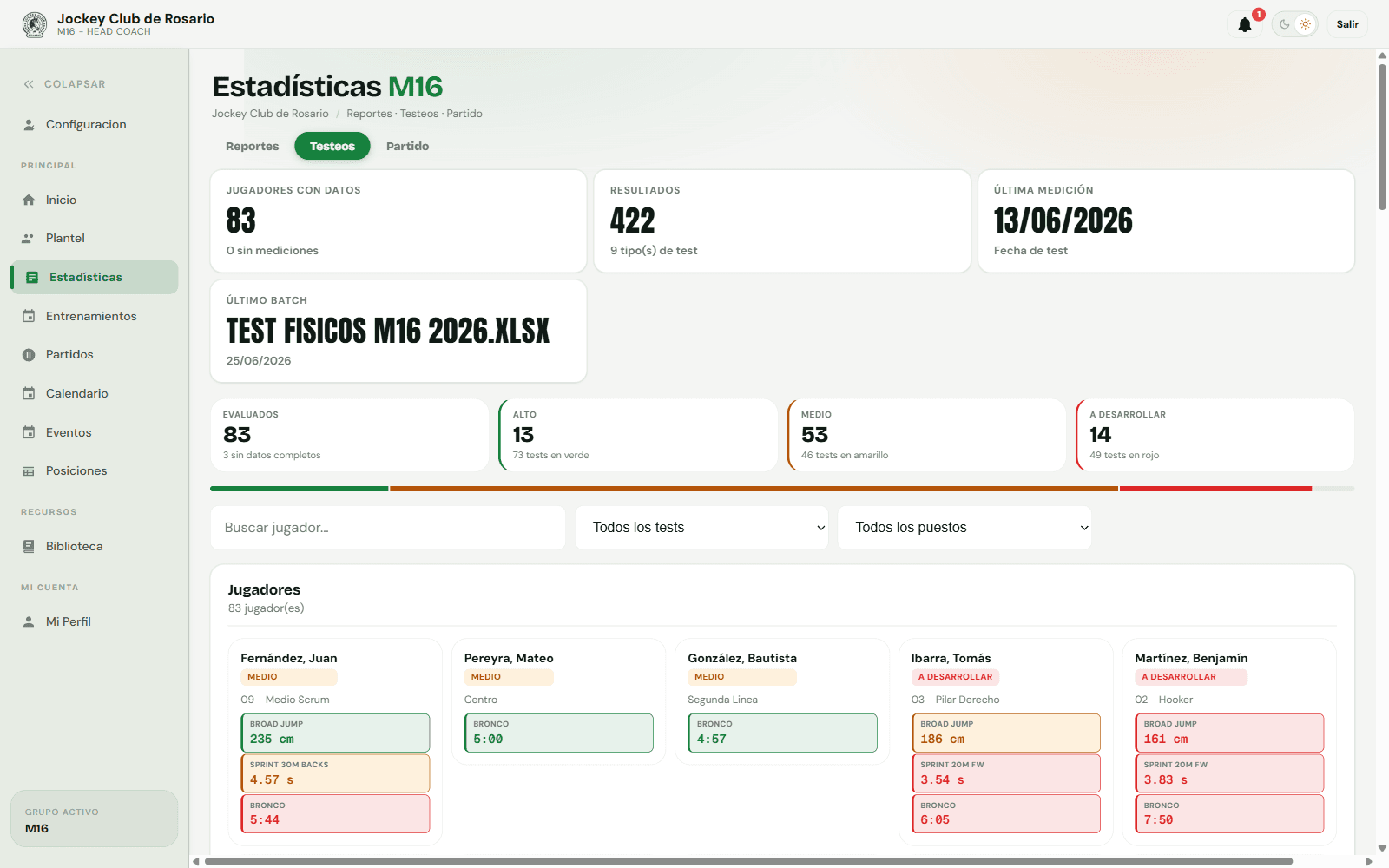Click the Bronco 7:50 result tile
The width and height of the screenshot is (1389, 868).
click(x=1229, y=814)
